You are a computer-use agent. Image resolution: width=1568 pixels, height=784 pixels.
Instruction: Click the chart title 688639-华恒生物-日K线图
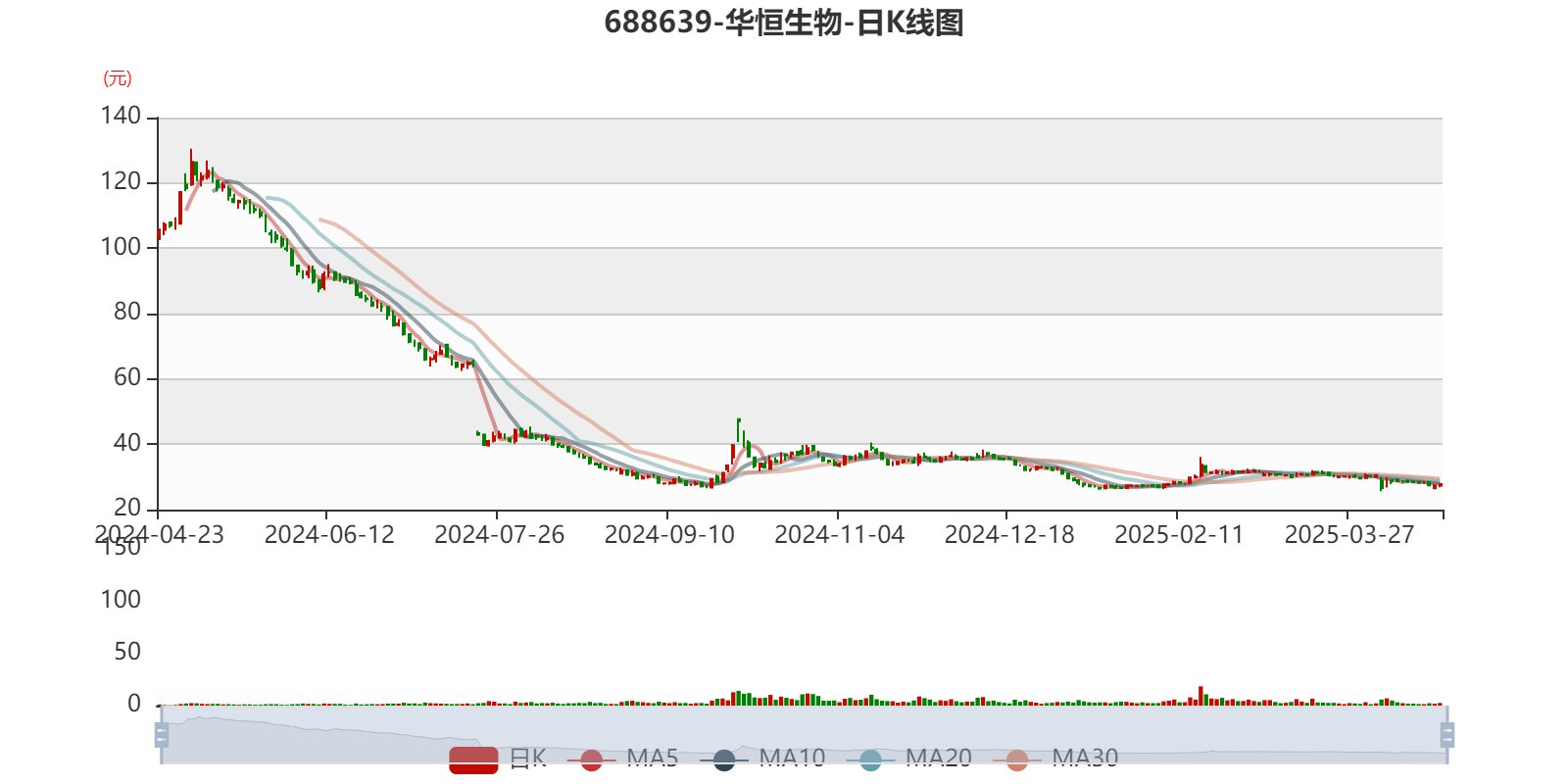[x=784, y=22]
